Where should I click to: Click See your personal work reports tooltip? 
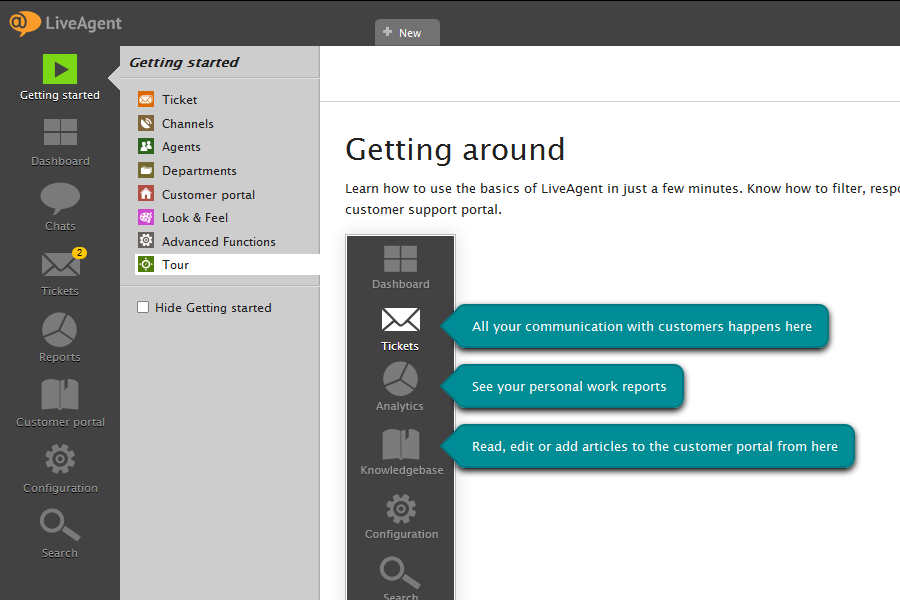pyautogui.click(x=562, y=386)
